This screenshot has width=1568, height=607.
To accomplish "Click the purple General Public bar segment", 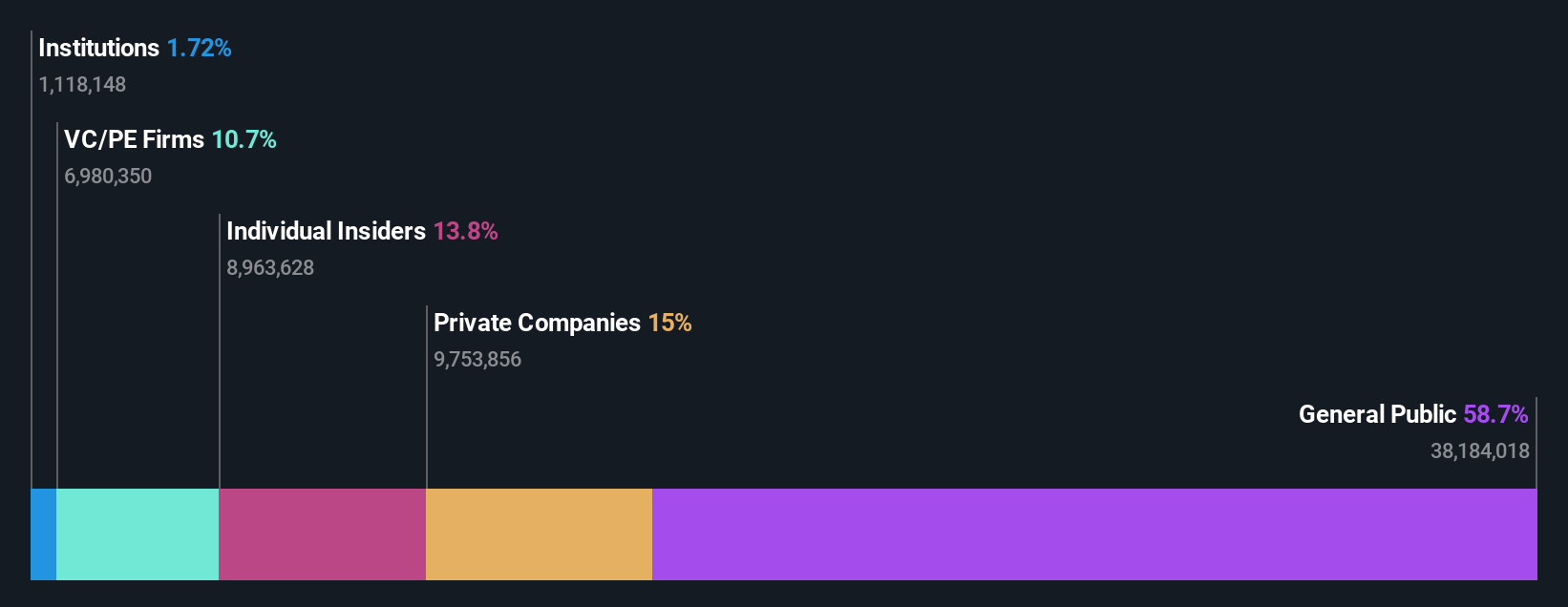I will [x=1094, y=534].
